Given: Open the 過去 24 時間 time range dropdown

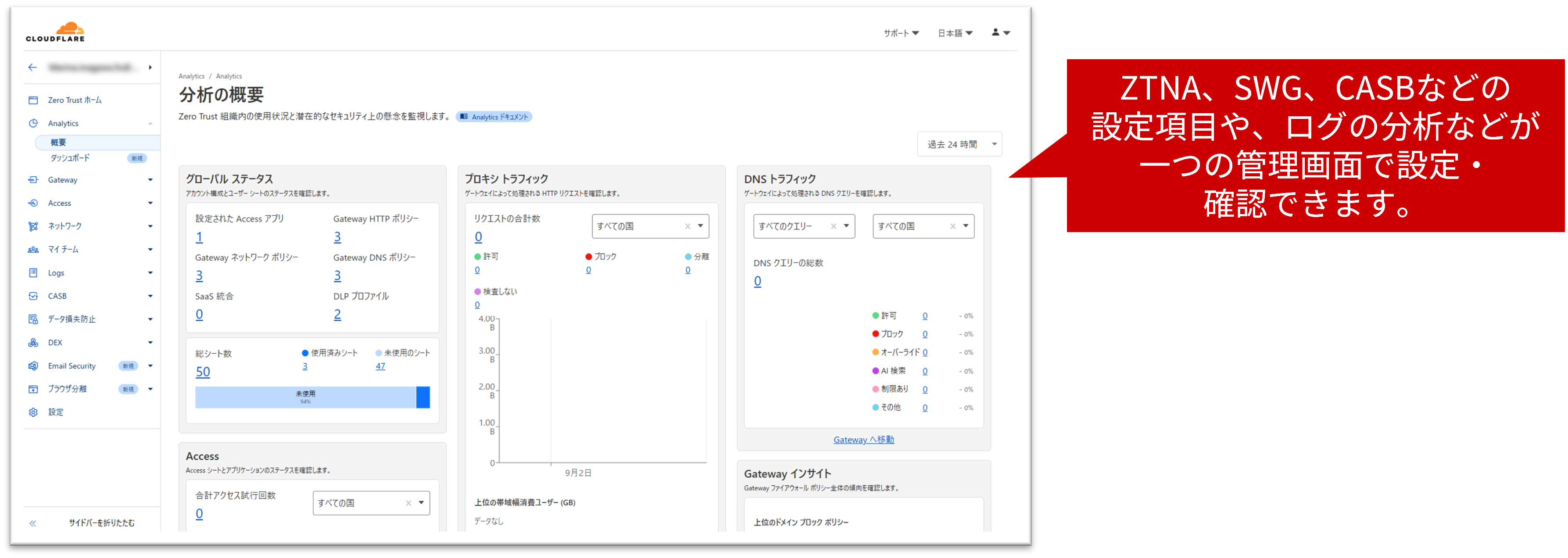Looking at the screenshot, I should pyautogui.click(x=959, y=145).
